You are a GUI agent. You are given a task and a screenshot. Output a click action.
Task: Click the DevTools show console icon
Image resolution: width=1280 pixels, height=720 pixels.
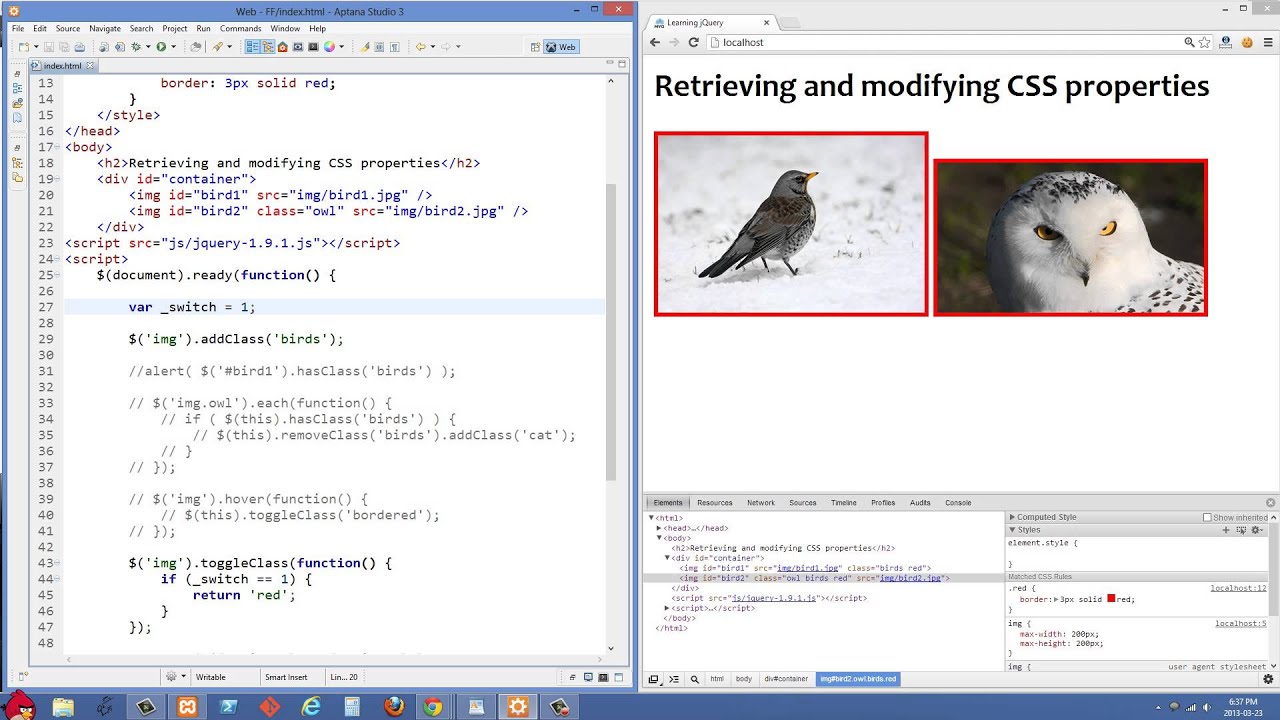pos(673,679)
